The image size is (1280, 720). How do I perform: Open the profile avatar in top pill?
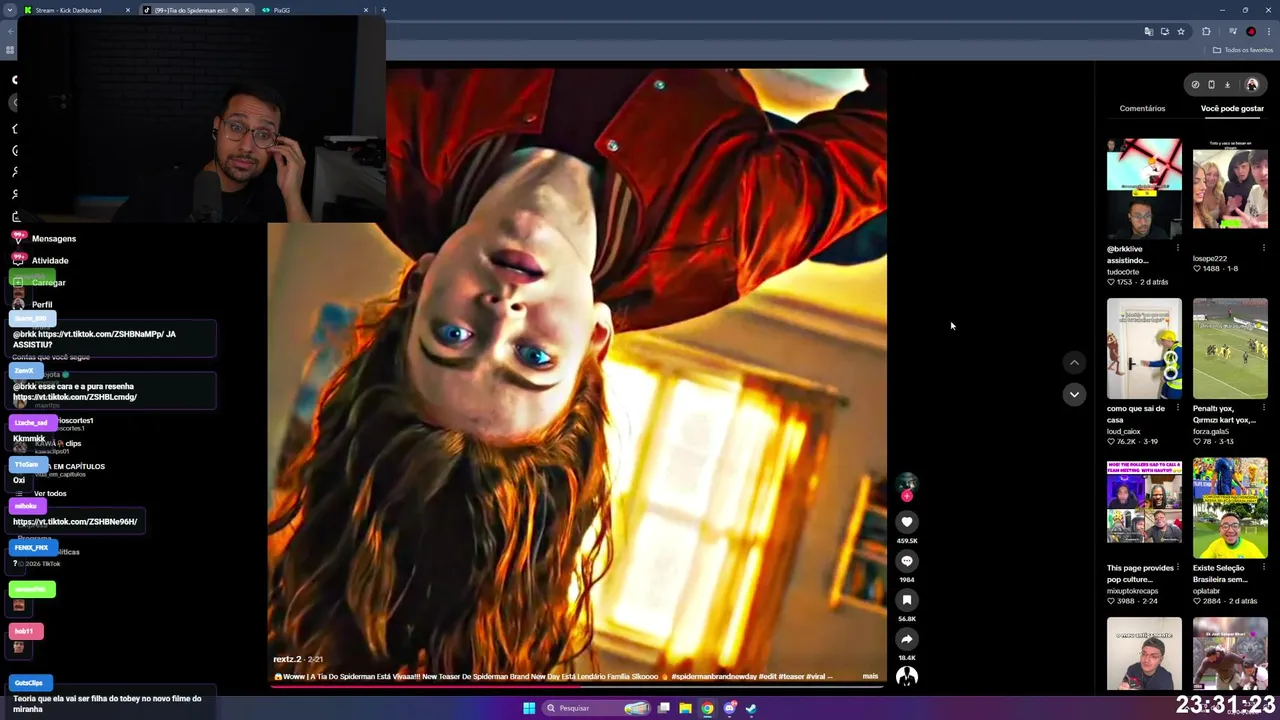point(1251,85)
